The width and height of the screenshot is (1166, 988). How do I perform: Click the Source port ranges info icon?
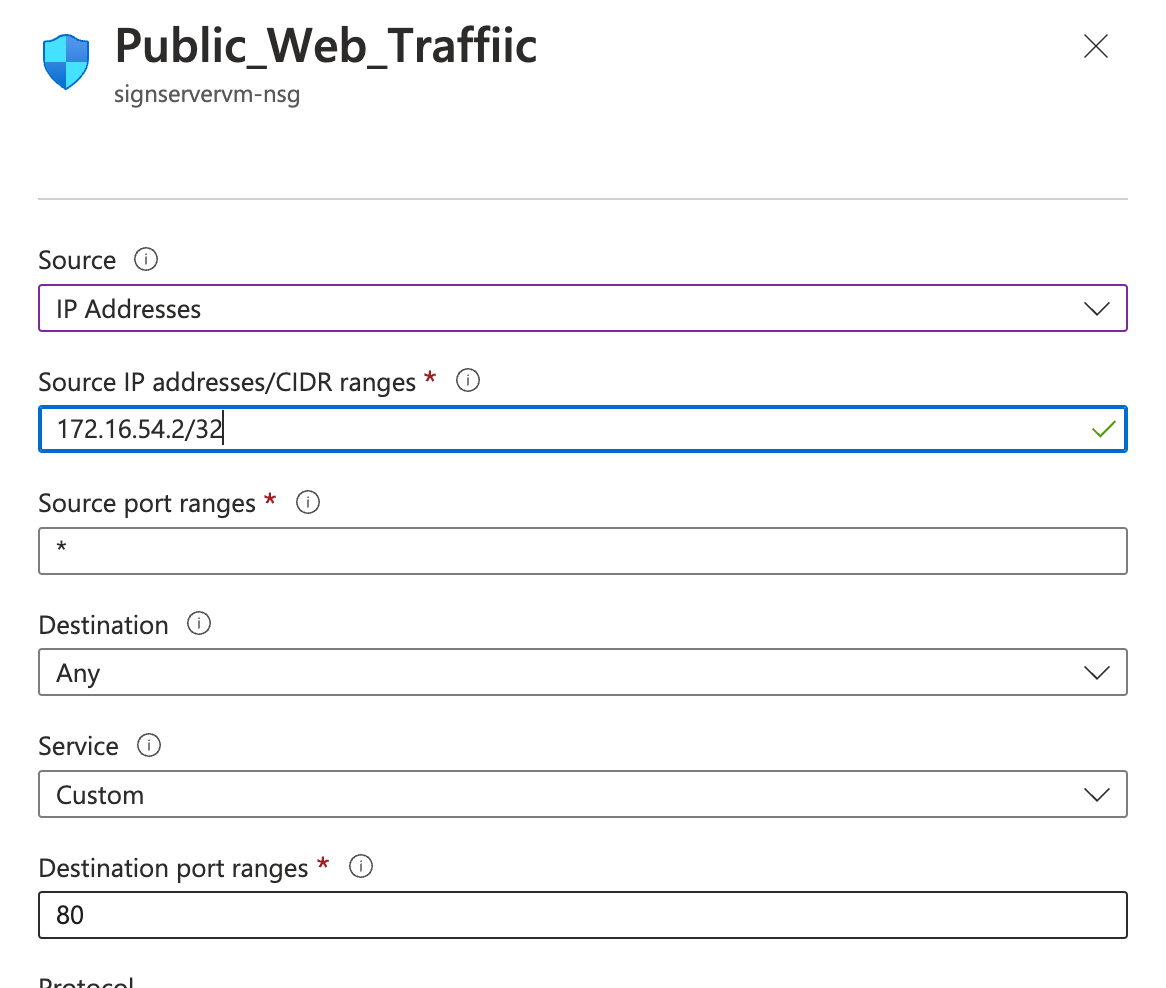pyautogui.click(x=308, y=503)
